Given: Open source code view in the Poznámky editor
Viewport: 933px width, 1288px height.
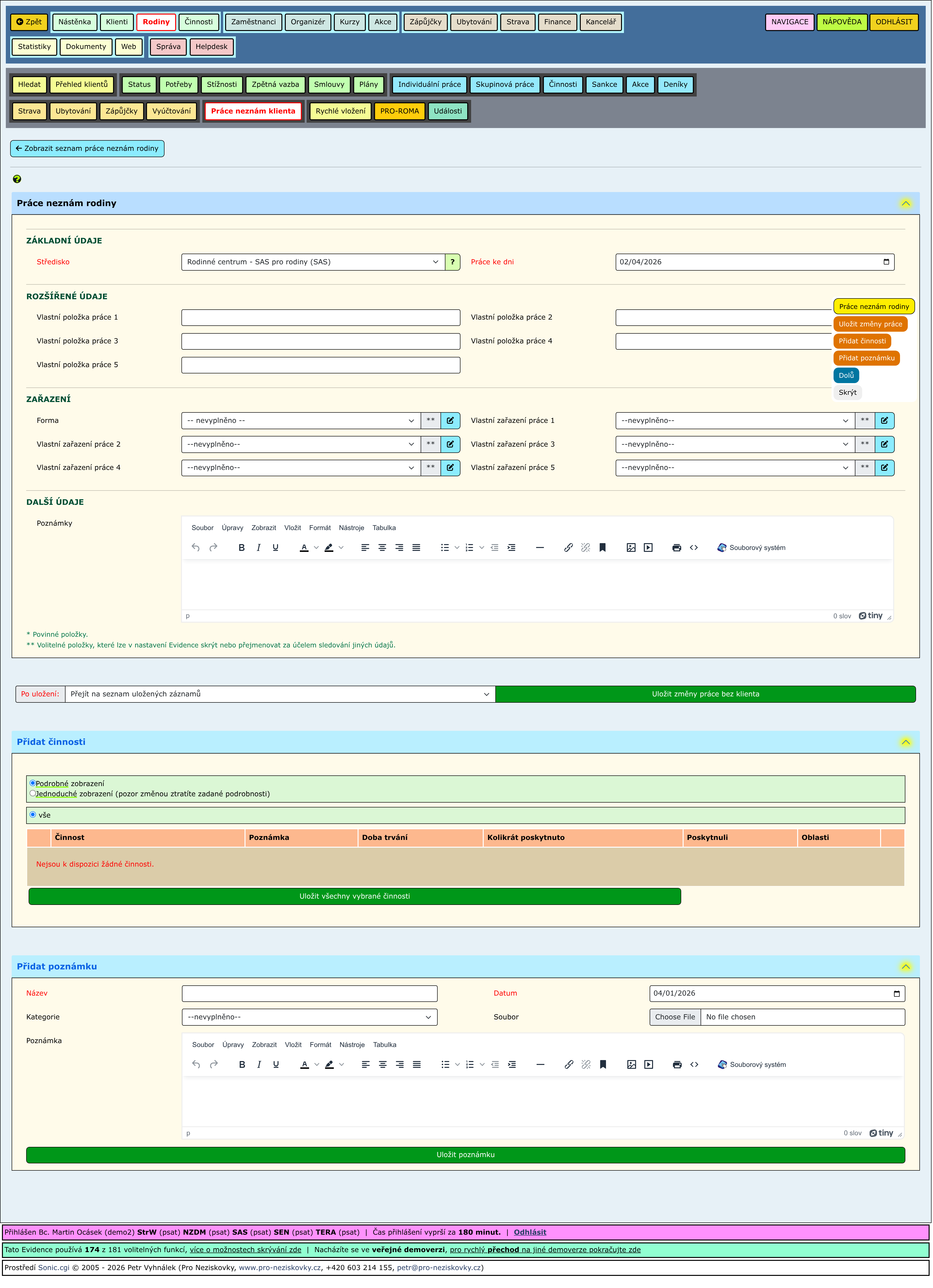Looking at the screenshot, I should click(x=694, y=548).
